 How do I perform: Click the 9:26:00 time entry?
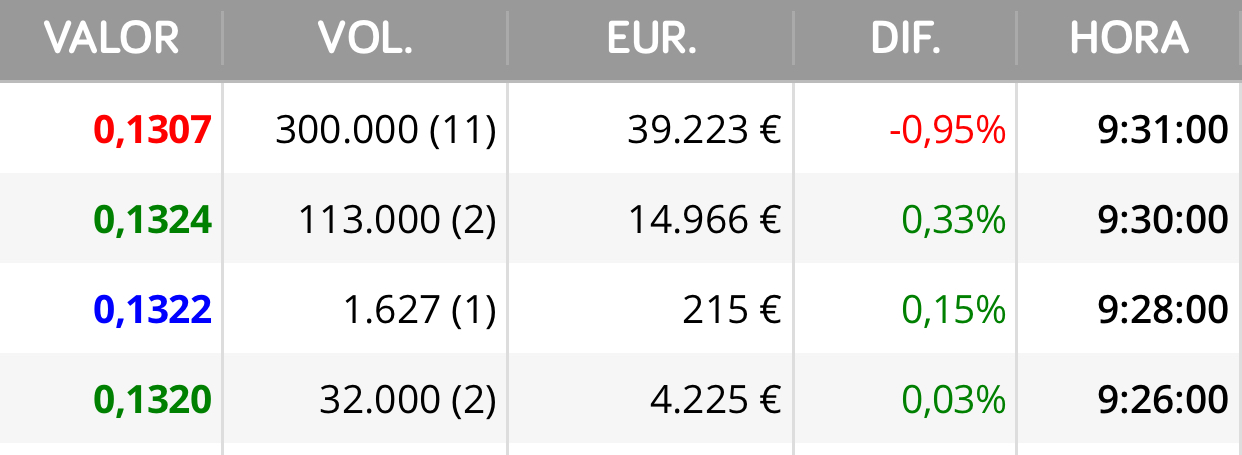[1162, 400]
